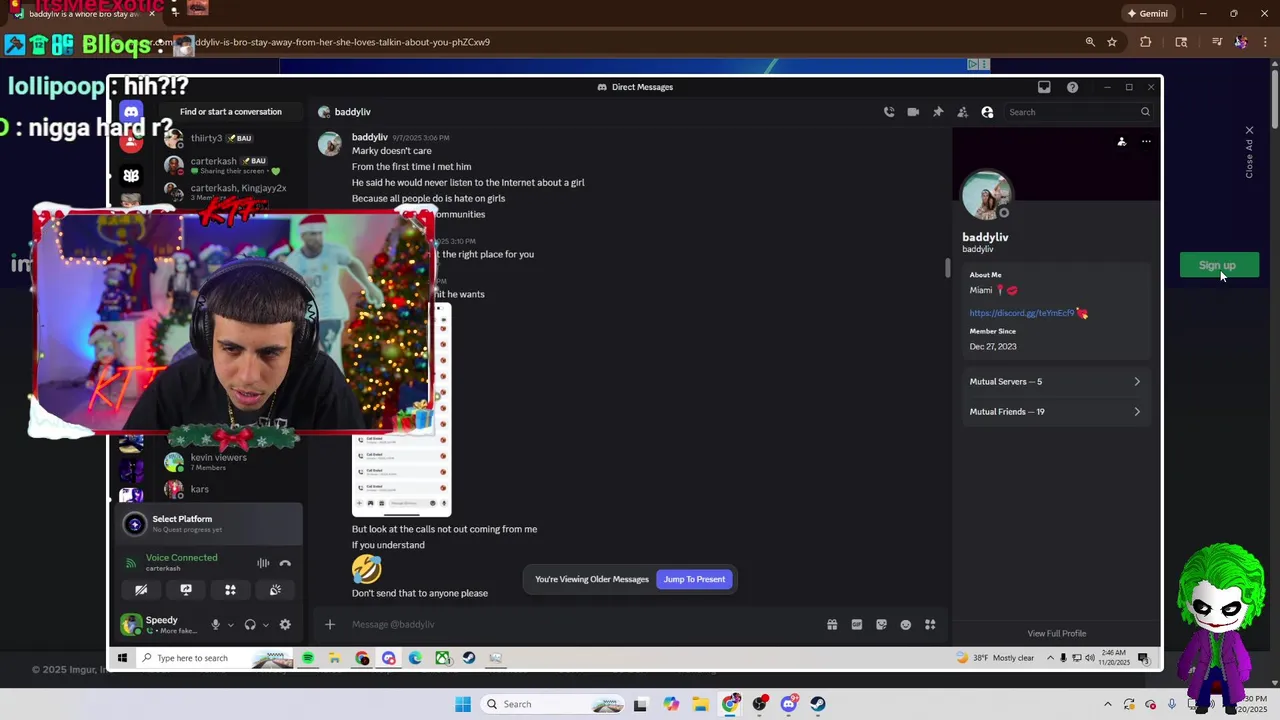
Task: Open activities button in voice panel
Action: tap(230, 590)
